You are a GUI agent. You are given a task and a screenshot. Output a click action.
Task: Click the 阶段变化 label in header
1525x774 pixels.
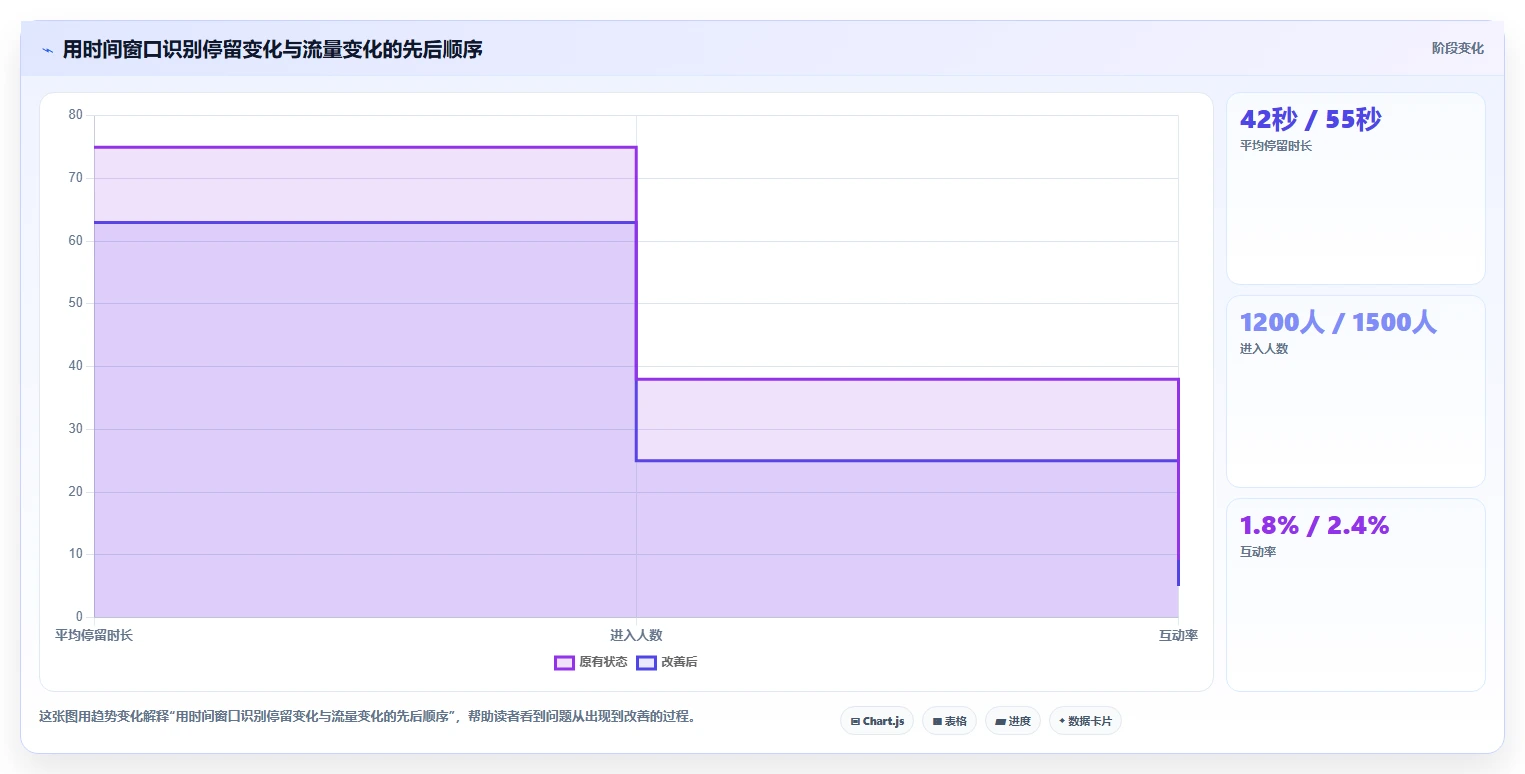pyautogui.click(x=1457, y=48)
